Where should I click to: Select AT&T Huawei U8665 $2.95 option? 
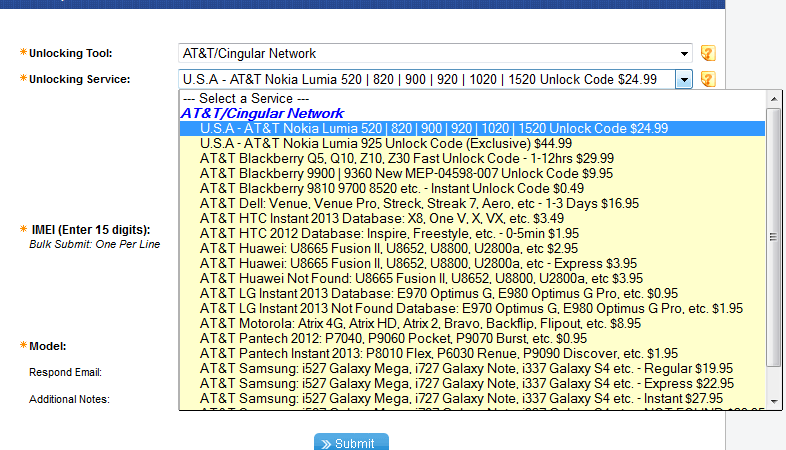point(472,249)
